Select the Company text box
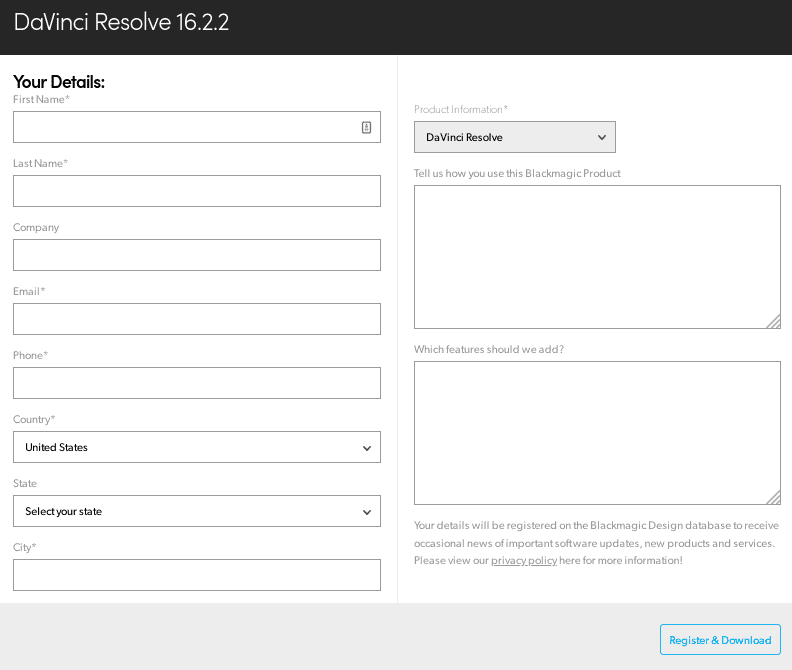The image size is (792, 670). 197,255
